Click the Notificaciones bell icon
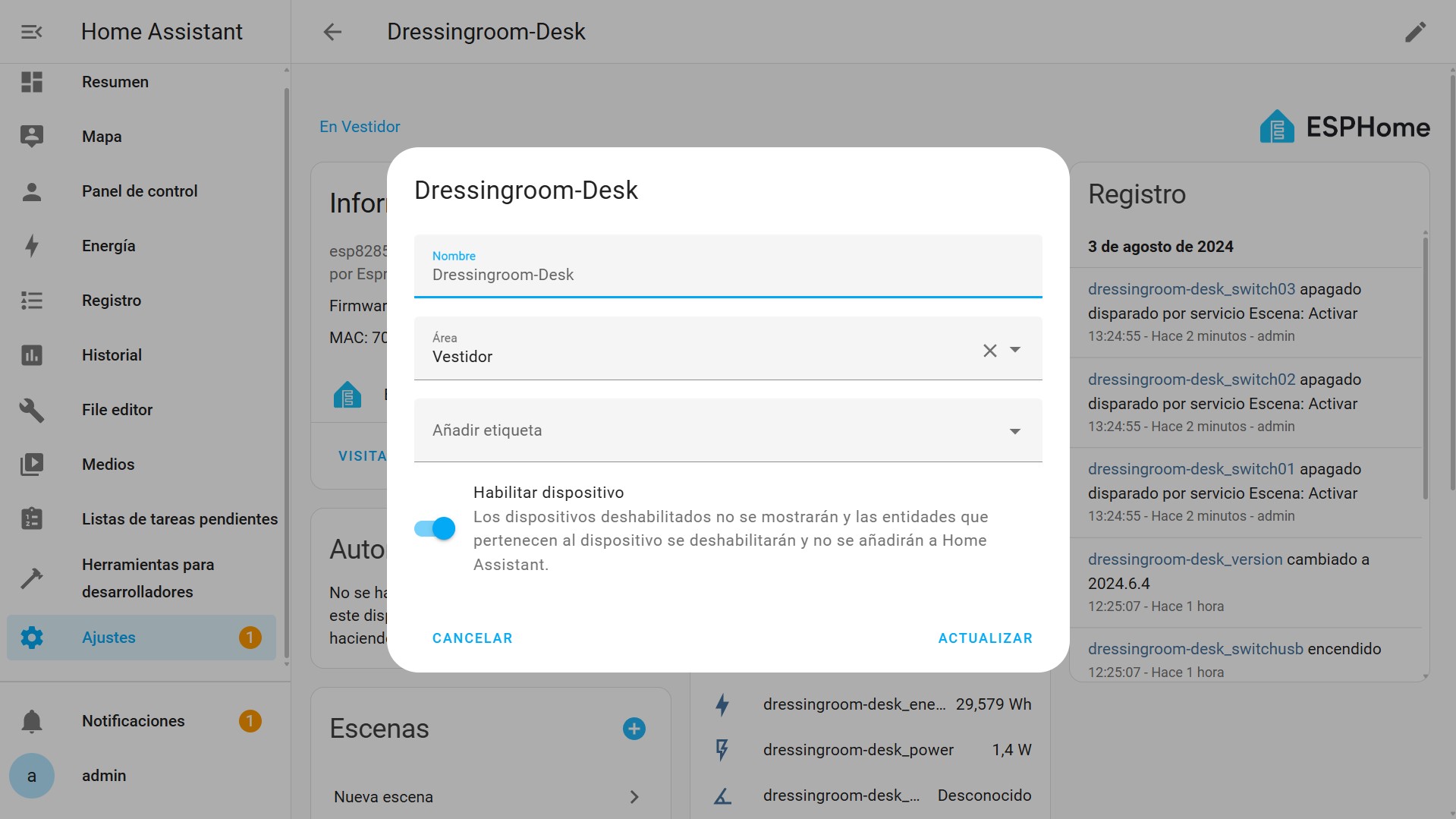1456x819 pixels. click(x=31, y=721)
